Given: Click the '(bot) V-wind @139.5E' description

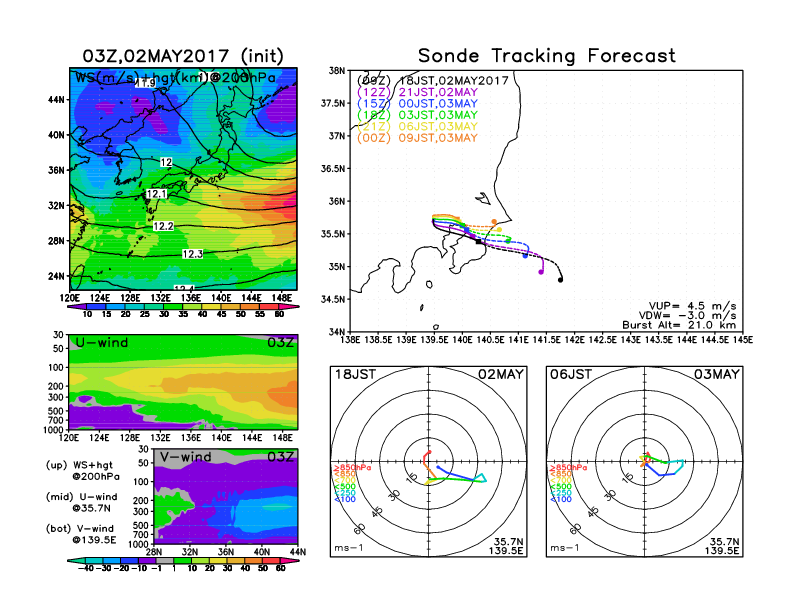Looking at the screenshot, I should pos(81,534).
